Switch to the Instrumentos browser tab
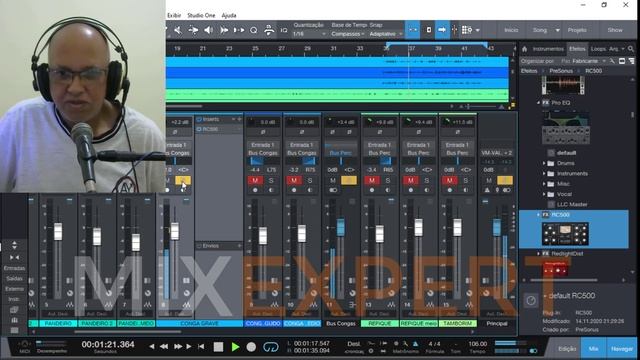The height and width of the screenshot is (360, 640). tap(548, 49)
